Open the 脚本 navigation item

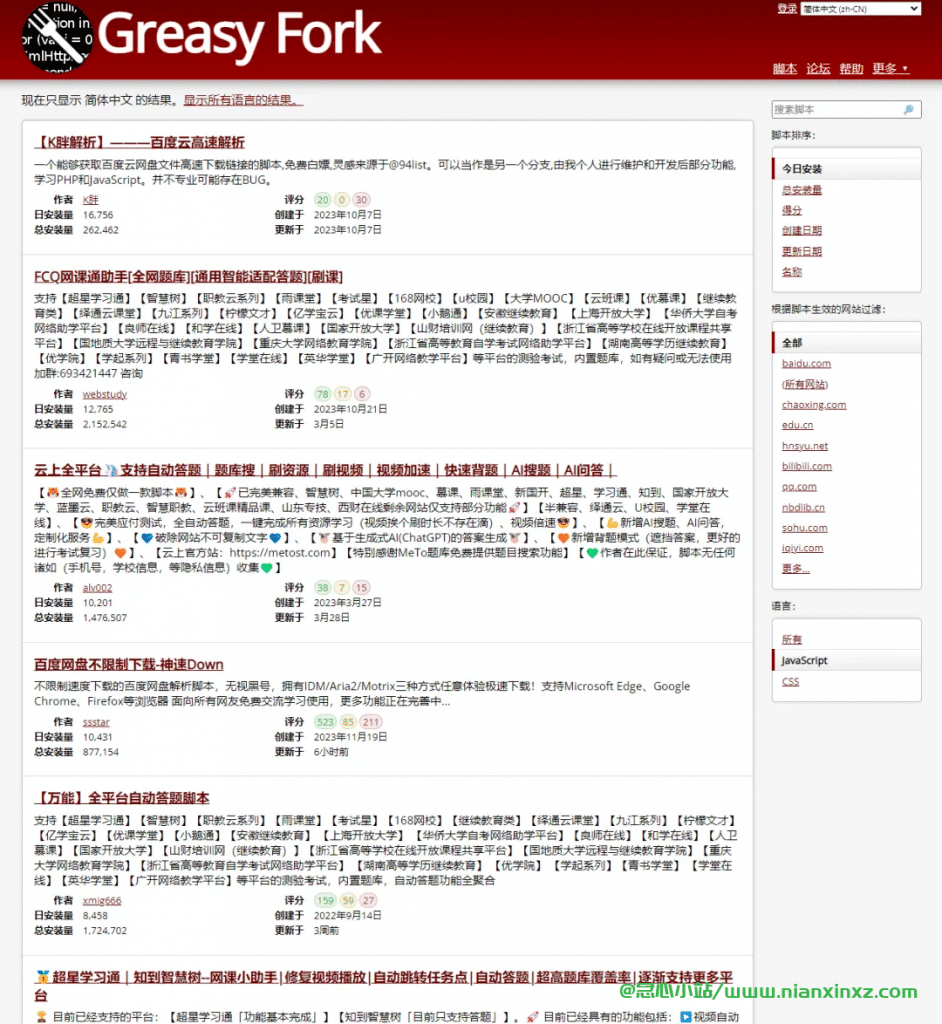(x=785, y=69)
